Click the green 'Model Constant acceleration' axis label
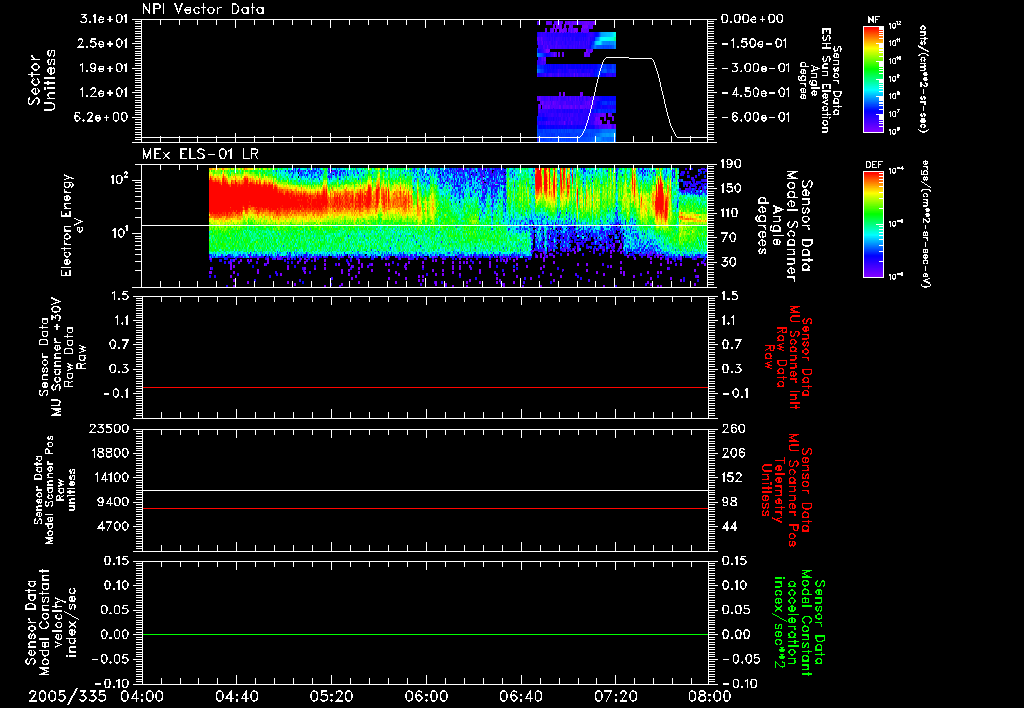 [x=799, y=622]
